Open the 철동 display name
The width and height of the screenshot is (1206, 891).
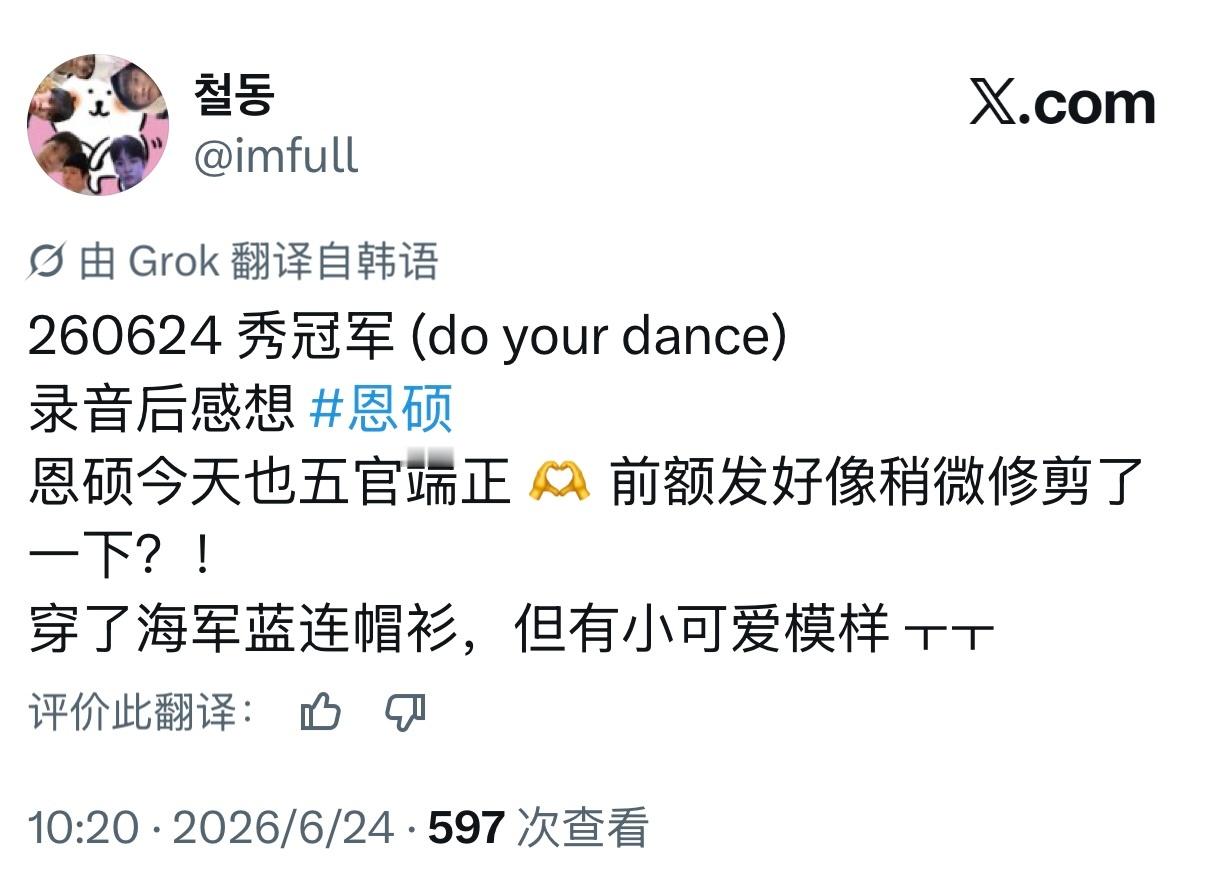[x=234, y=95]
